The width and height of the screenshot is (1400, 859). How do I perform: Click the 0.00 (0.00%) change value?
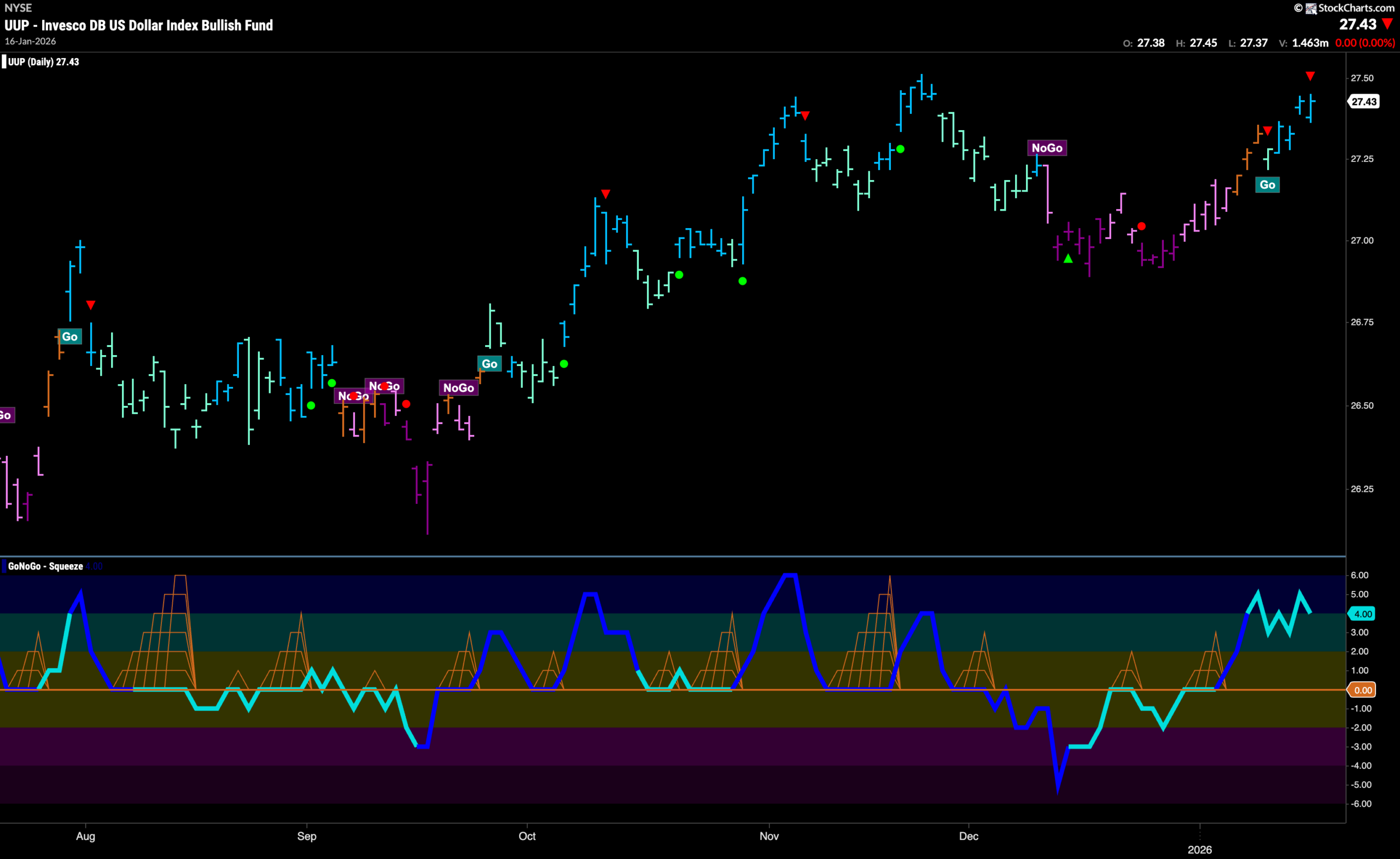(1365, 43)
